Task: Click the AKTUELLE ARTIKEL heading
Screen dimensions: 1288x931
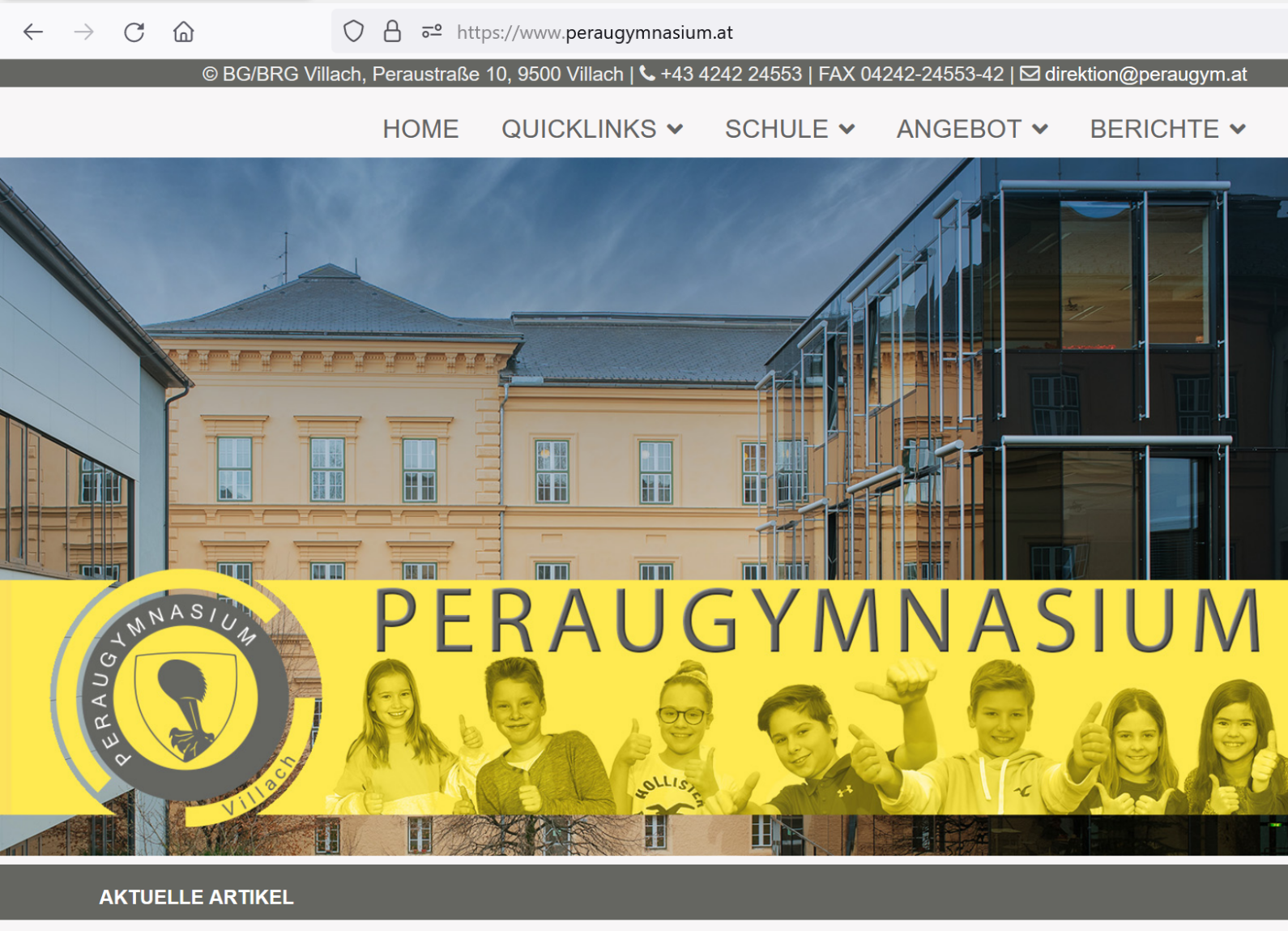Action: (196, 897)
